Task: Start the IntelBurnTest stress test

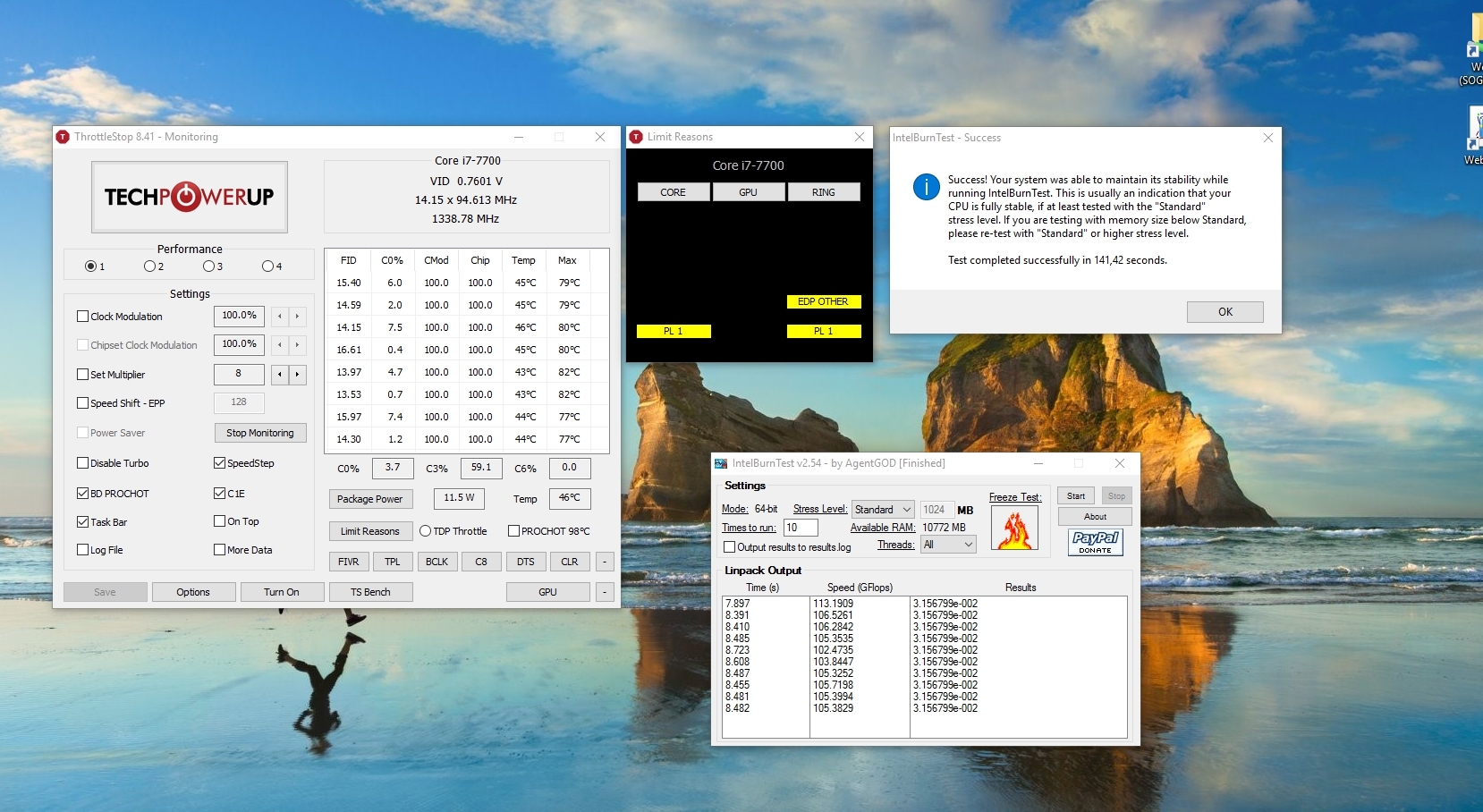Action: pyautogui.click(x=1076, y=496)
